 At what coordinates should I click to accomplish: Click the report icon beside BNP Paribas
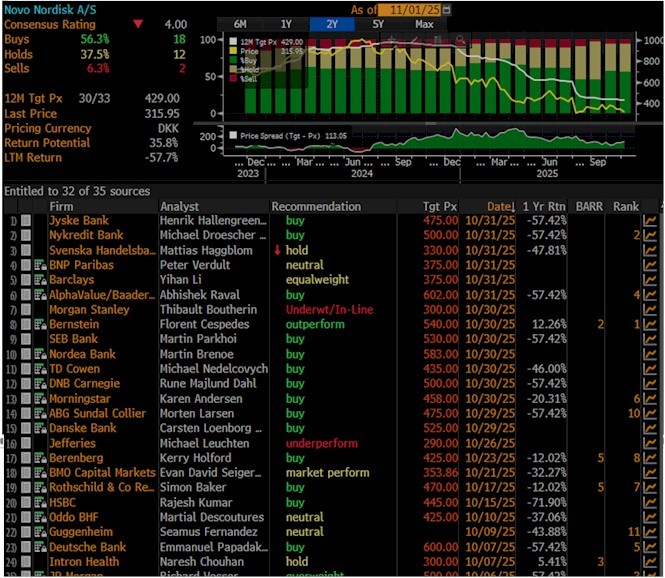pyautogui.click(x=40, y=265)
